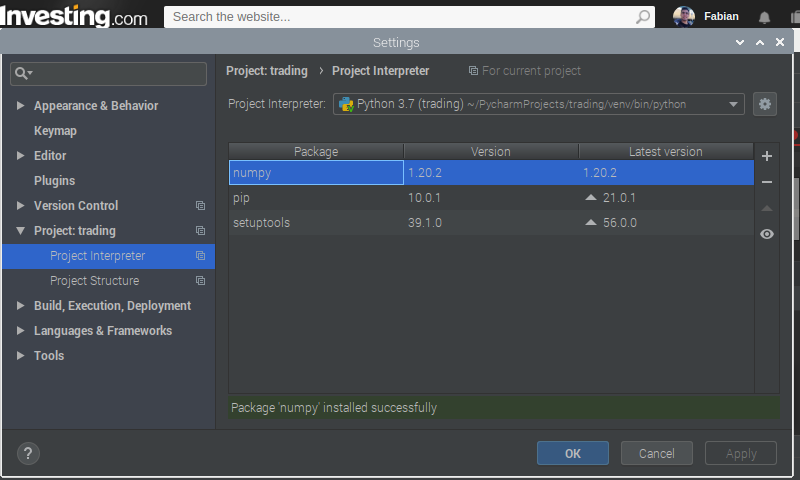Select the pip package row
Screen dimensions: 800x480
491,197
